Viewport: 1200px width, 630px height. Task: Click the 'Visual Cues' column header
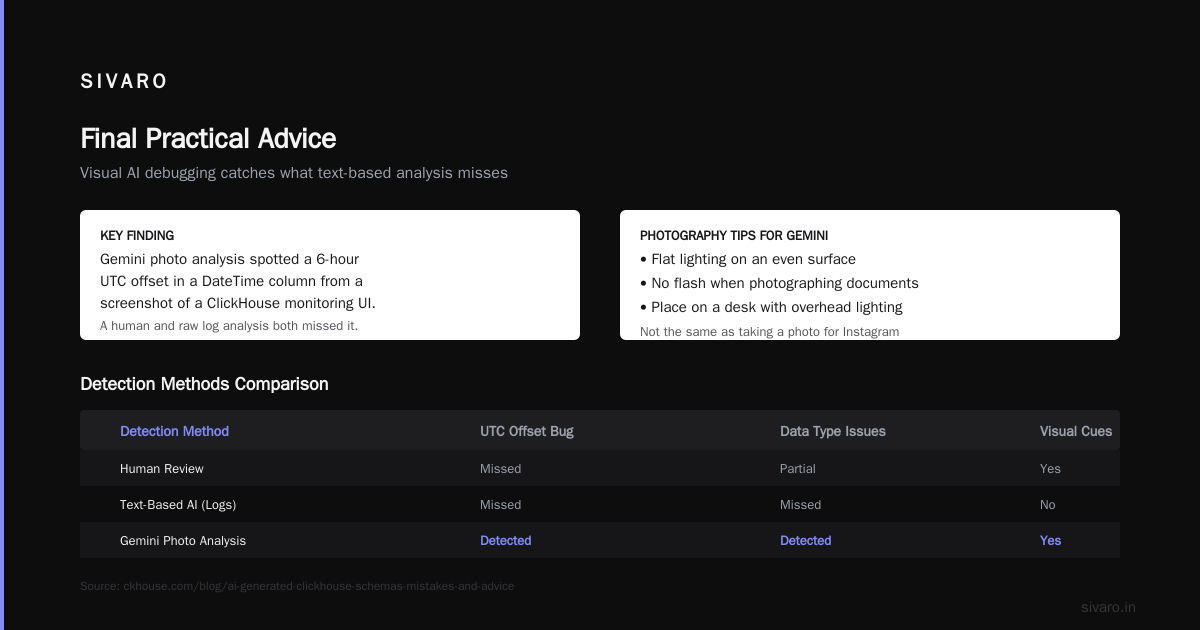[1076, 431]
